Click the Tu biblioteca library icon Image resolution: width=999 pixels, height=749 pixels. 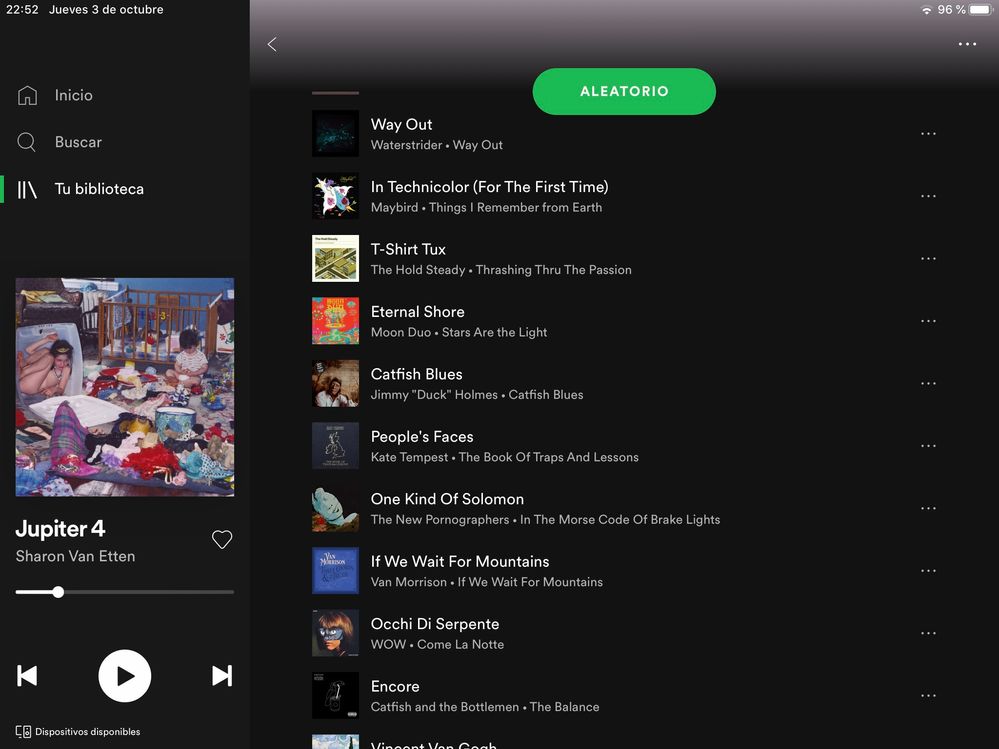27,189
